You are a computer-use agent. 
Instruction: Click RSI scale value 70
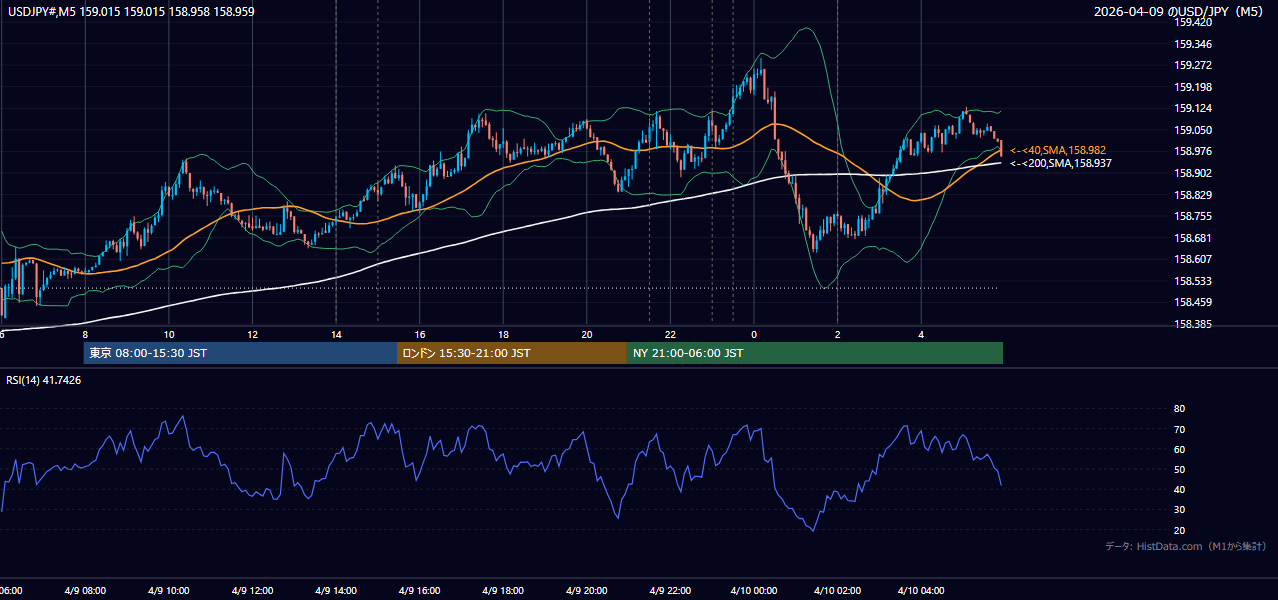click(1179, 429)
